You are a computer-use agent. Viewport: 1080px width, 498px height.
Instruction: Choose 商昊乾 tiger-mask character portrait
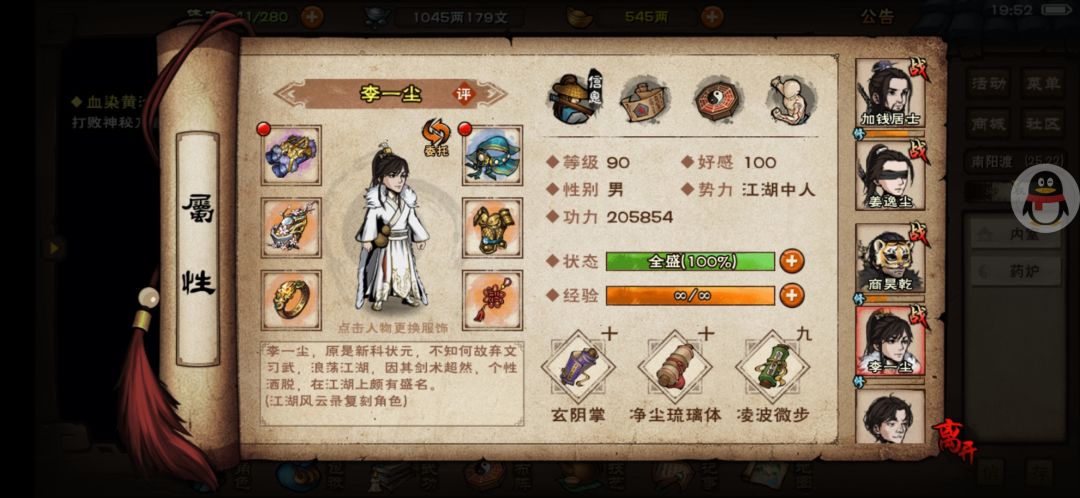pyautogui.click(x=890, y=258)
